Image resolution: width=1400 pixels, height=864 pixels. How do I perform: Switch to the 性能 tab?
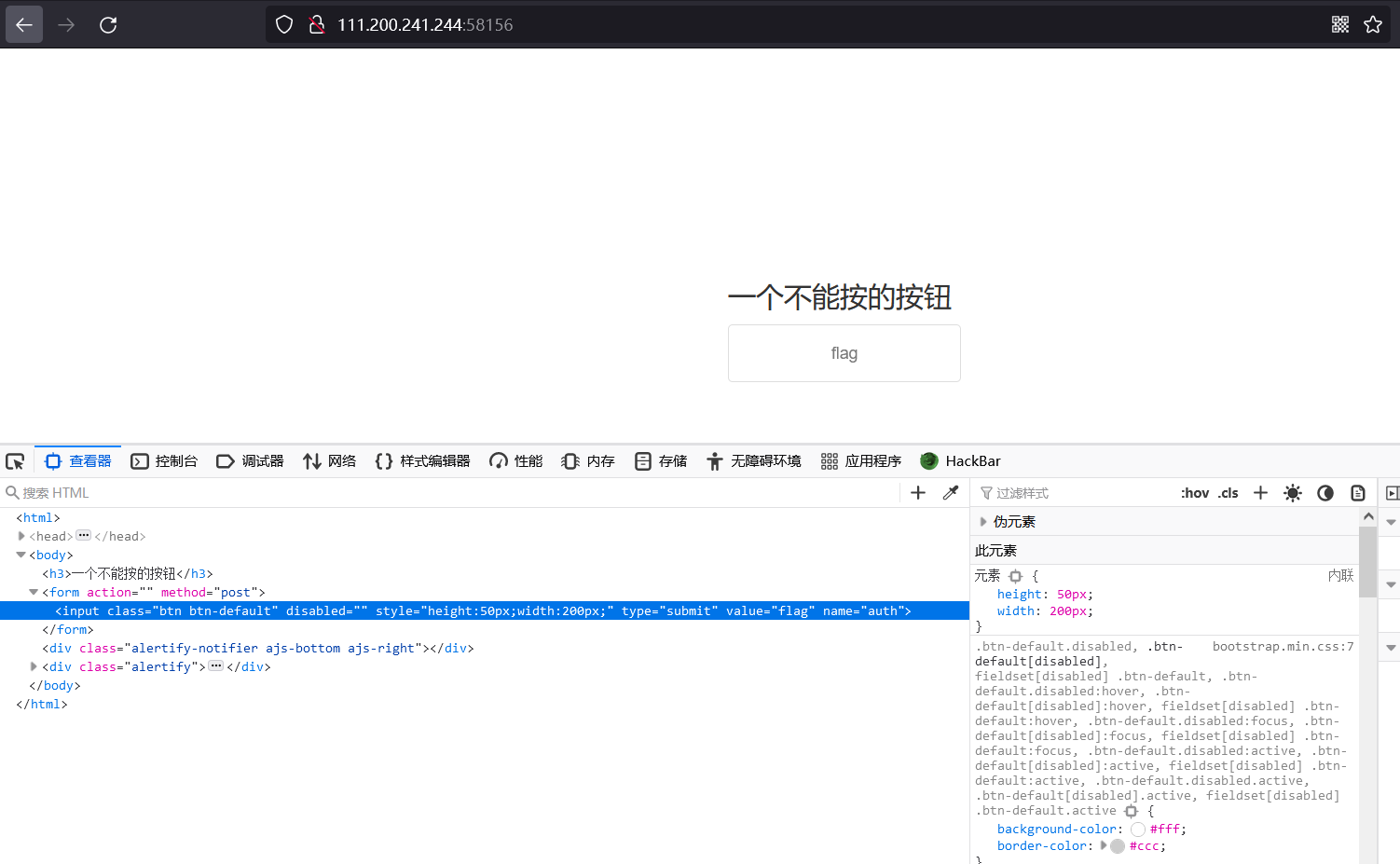pyautogui.click(x=516, y=461)
